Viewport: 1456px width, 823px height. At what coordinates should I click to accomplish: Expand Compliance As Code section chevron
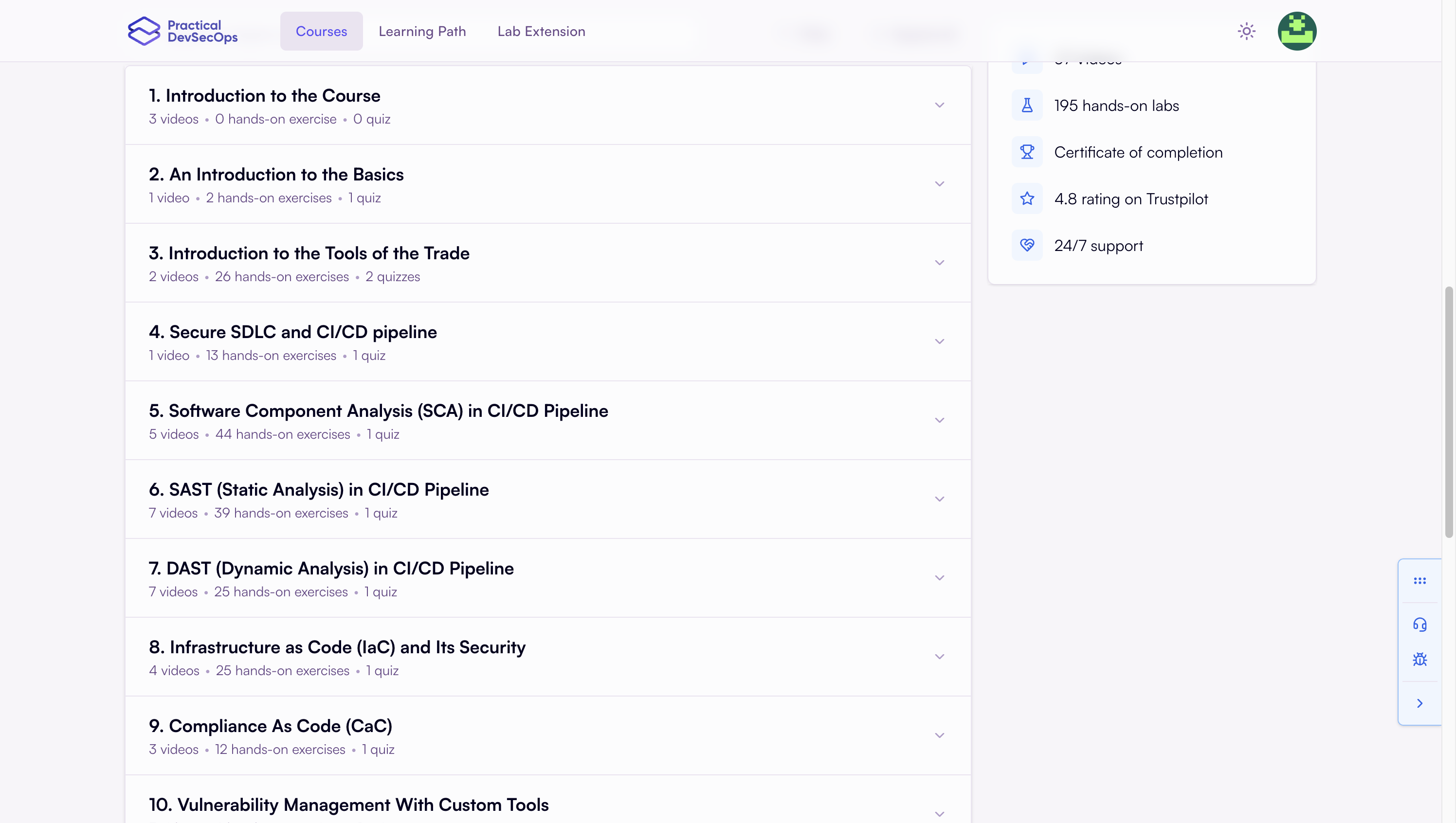tap(939, 735)
